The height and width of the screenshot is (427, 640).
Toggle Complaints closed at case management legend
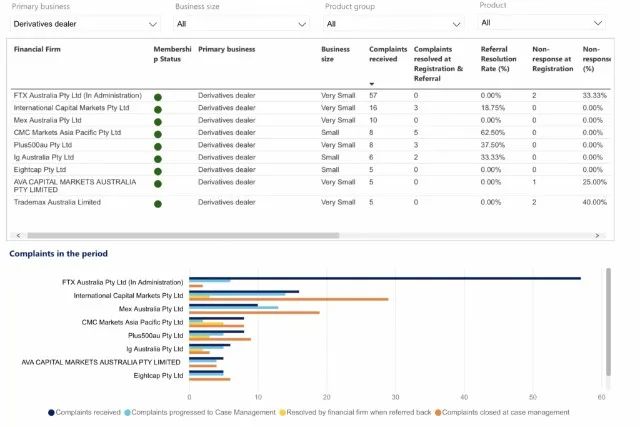[502, 412]
